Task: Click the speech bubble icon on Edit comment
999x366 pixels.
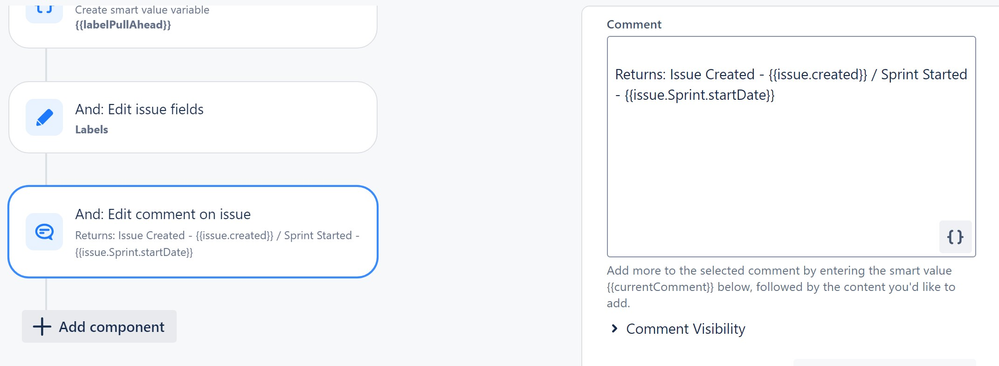Action: pyautogui.click(x=45, y=231)
